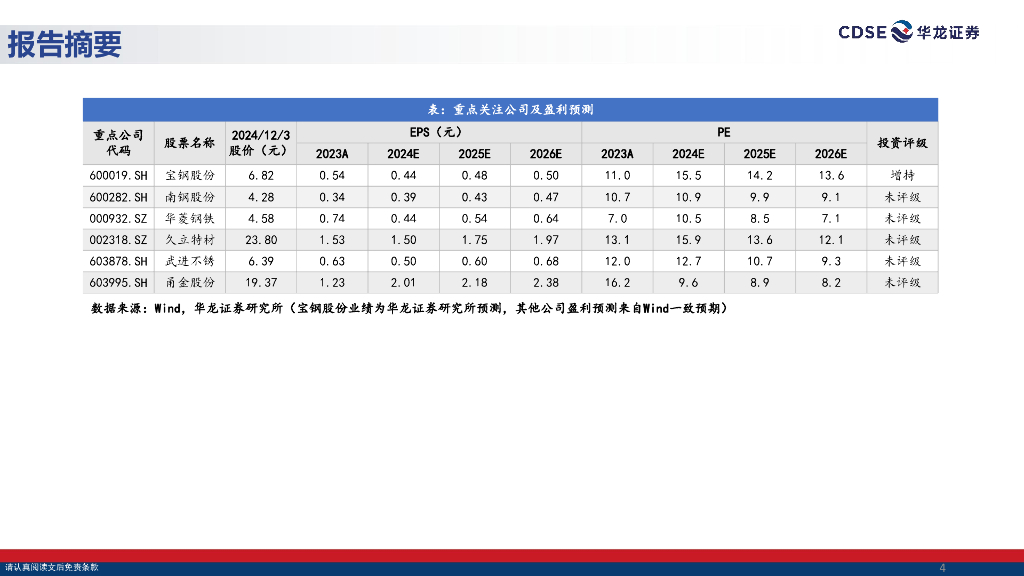
Task: Click 久立特材 2025E EPS 1.75
Action: (474, 240)
